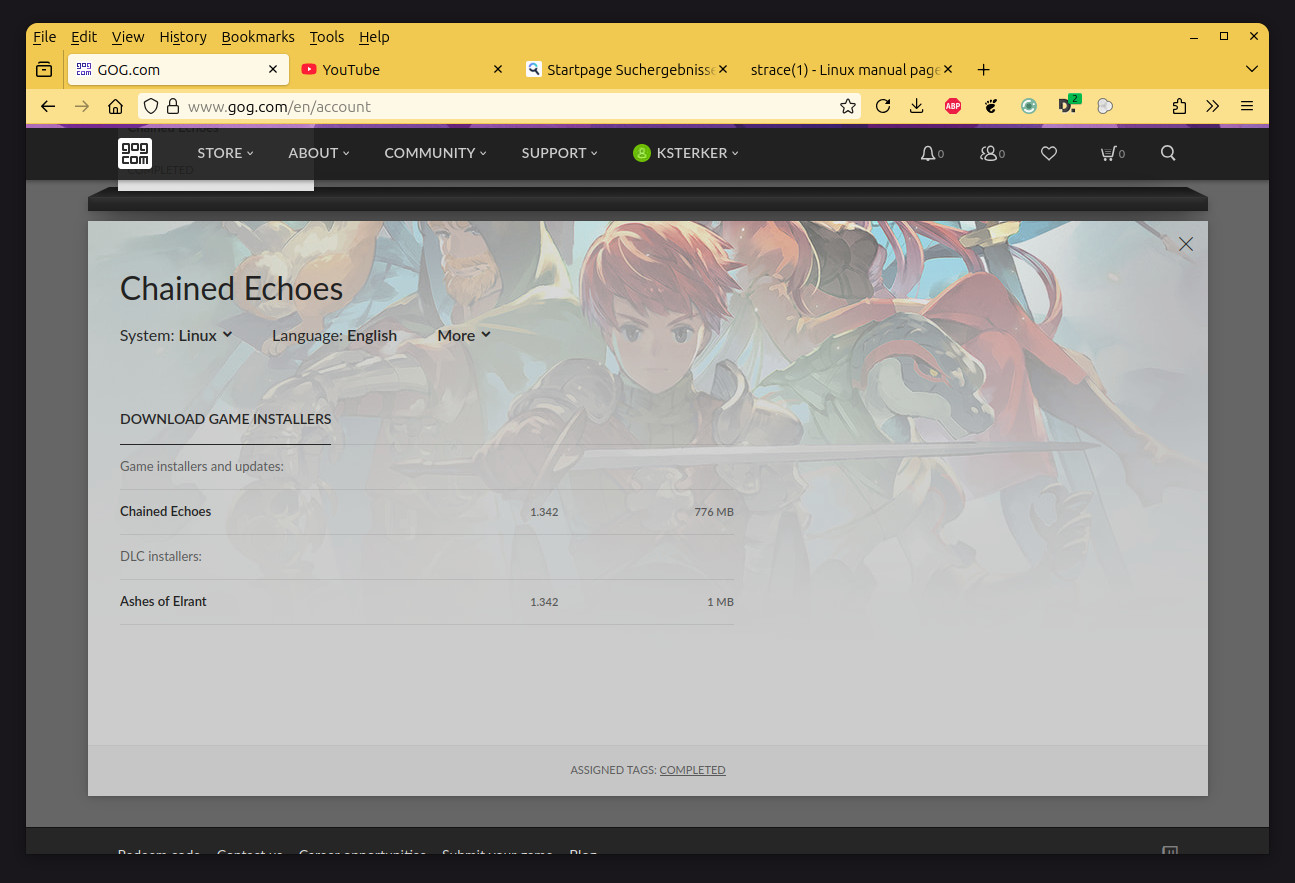Select the 776 MB size text
Image resolution: width=1295 pixels, height=883 pixels.
coord(714,512)
